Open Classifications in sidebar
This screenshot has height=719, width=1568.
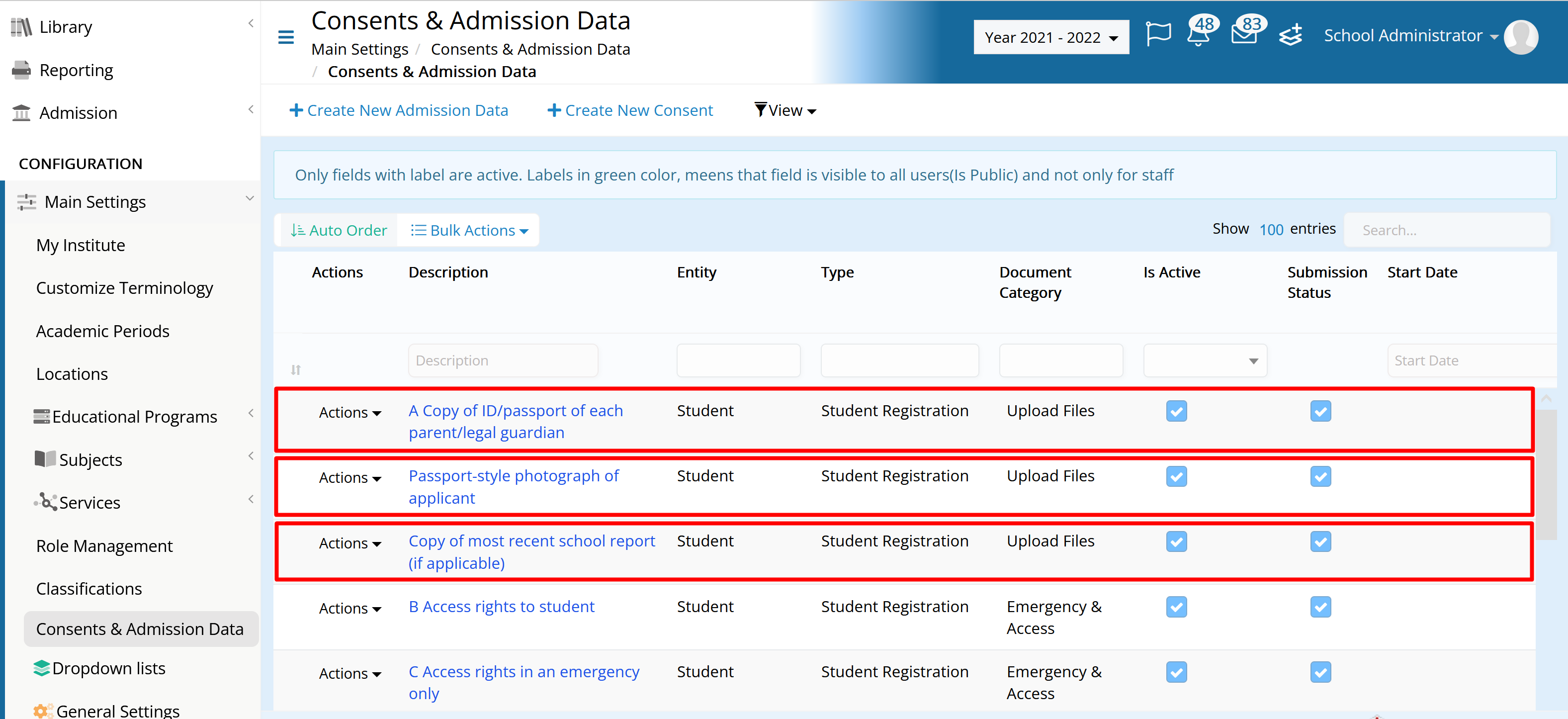[89, 589]
